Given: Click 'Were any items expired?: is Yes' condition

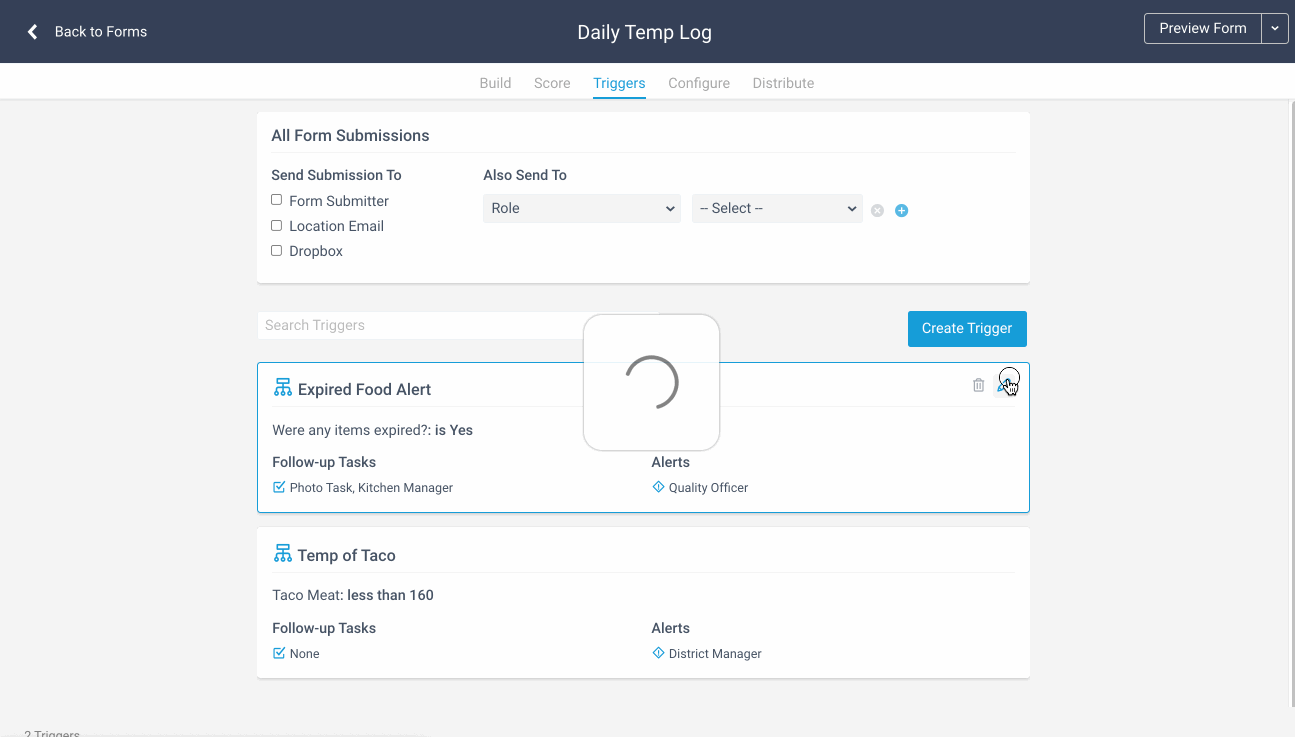Looking at the screenshot, I should pos(372,430).
